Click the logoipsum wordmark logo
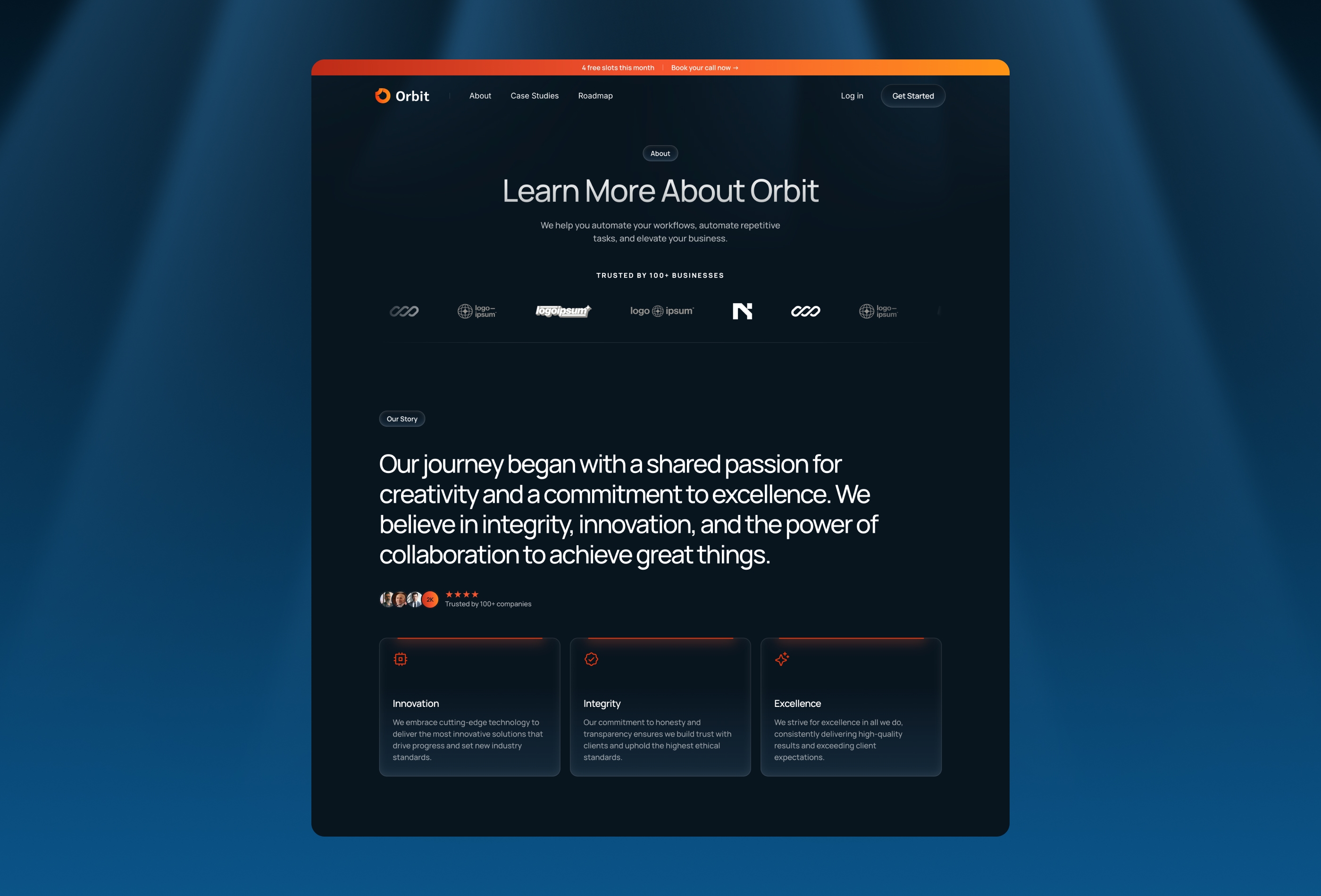 tap(562, 310)
